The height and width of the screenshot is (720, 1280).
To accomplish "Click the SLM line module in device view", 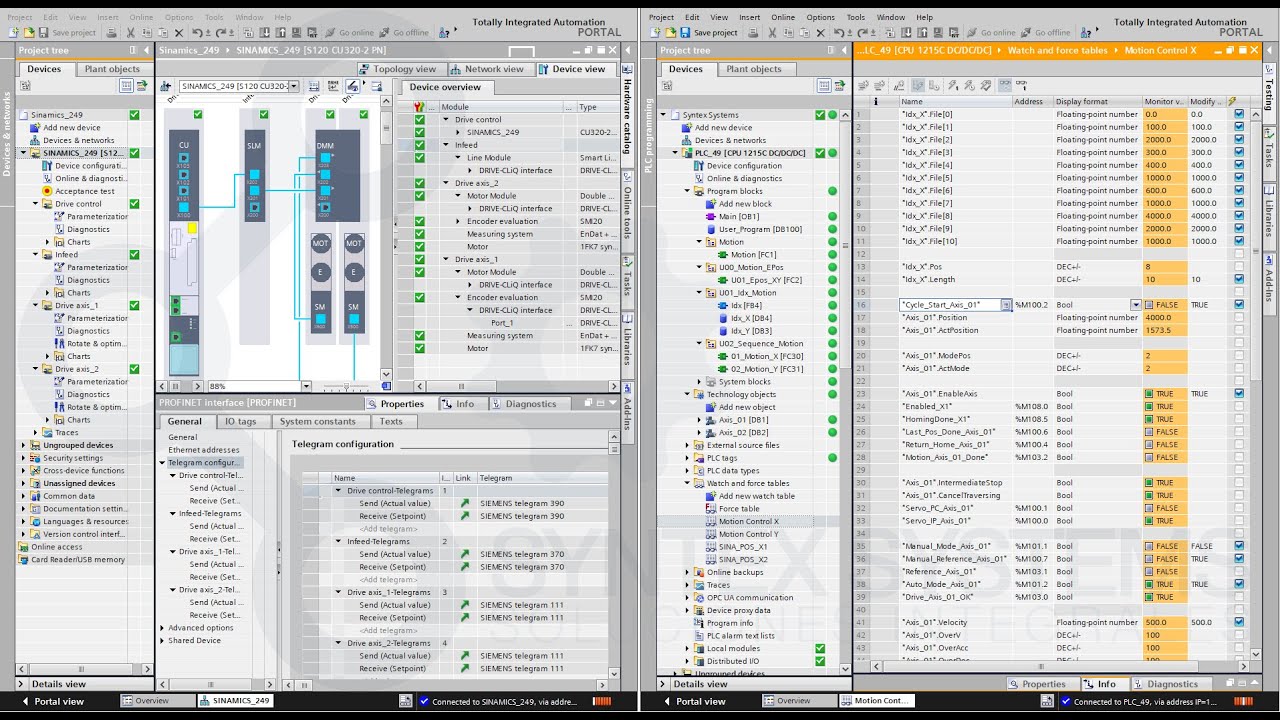I will click(254, 175).
